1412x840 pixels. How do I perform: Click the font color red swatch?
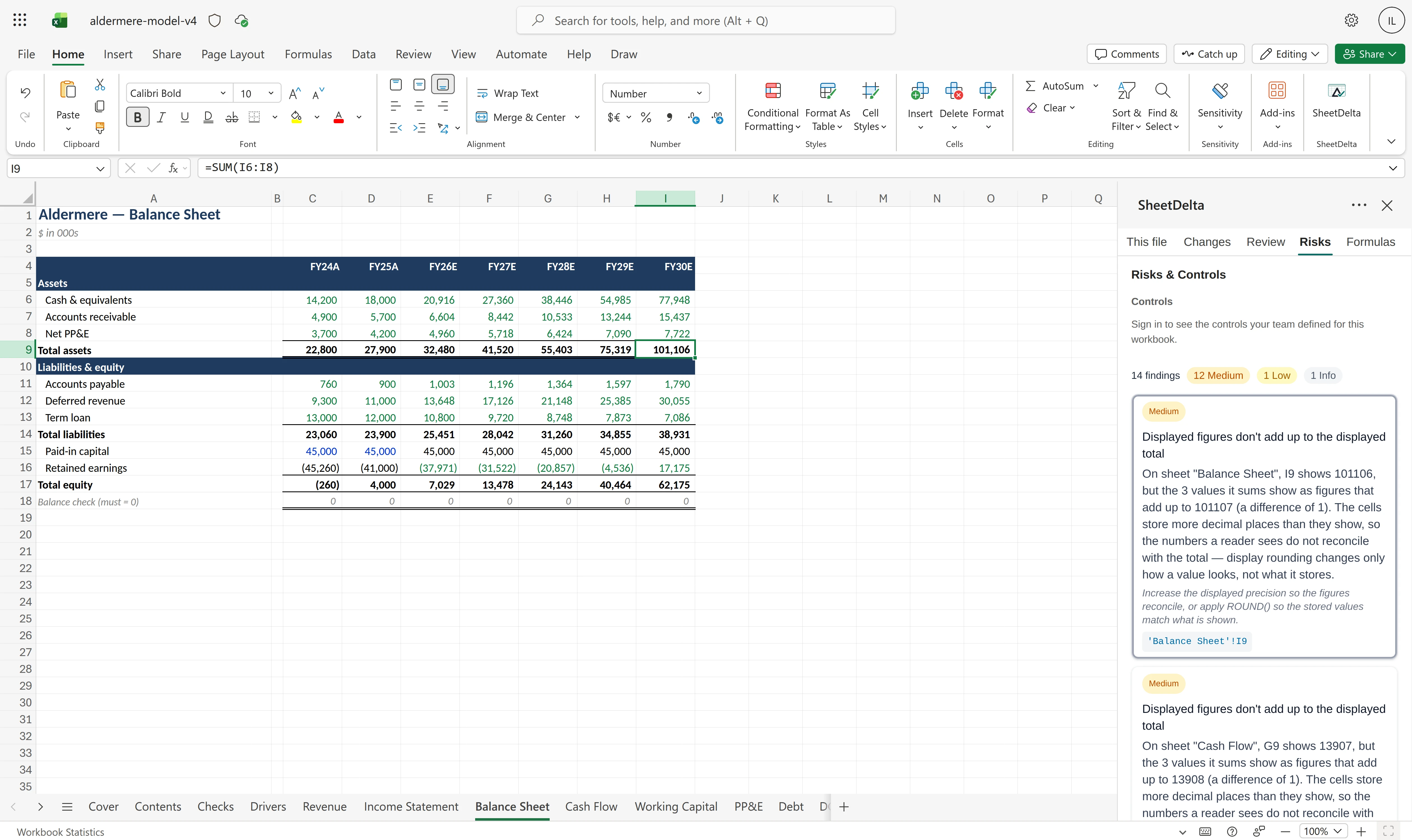coord(339,118)
